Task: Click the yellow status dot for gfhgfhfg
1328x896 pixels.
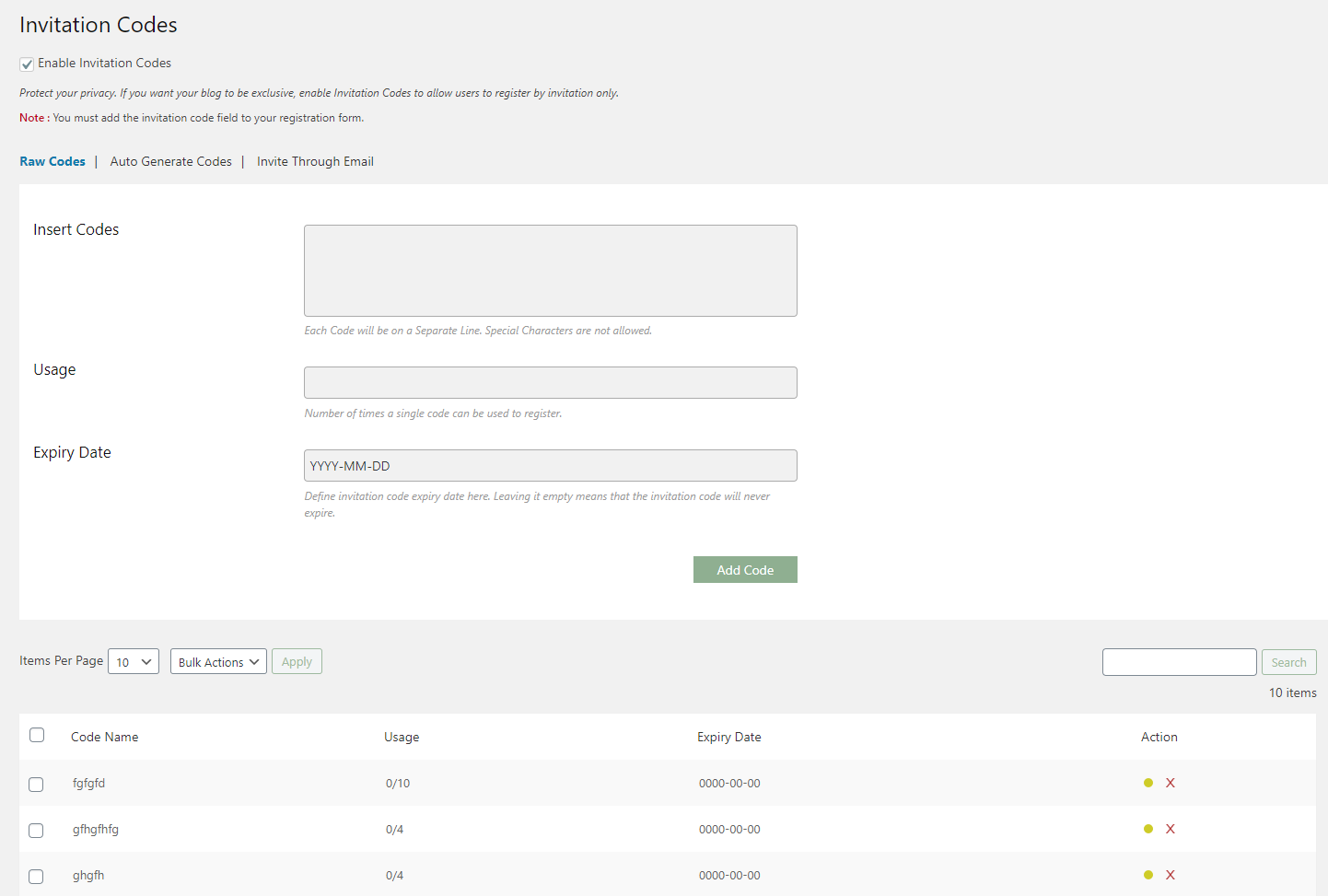Action: click(1148, 829)
